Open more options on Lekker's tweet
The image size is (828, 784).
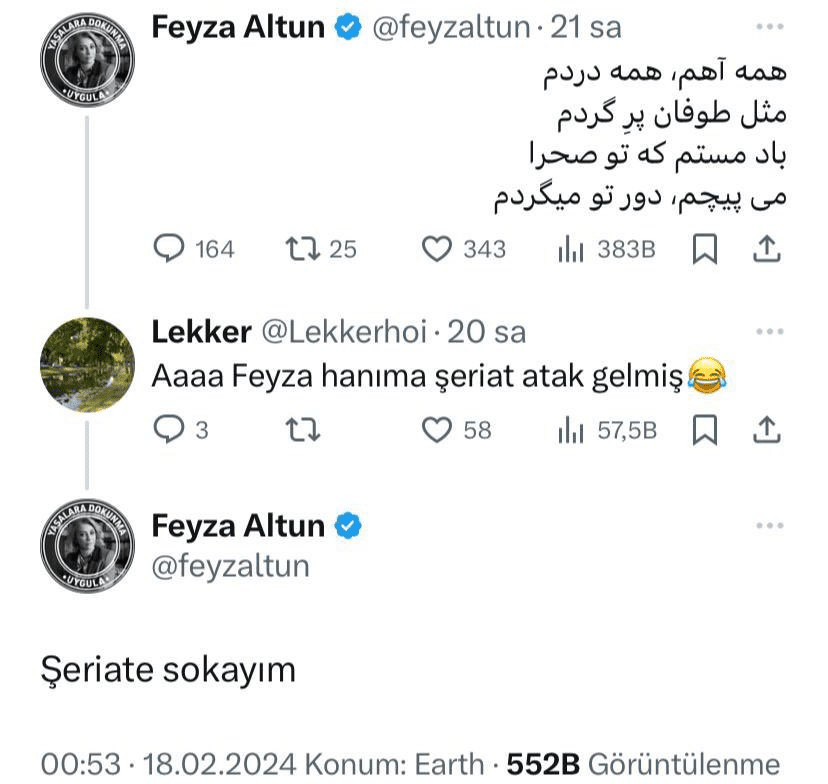pyautogui.click(x=768, y=331)
